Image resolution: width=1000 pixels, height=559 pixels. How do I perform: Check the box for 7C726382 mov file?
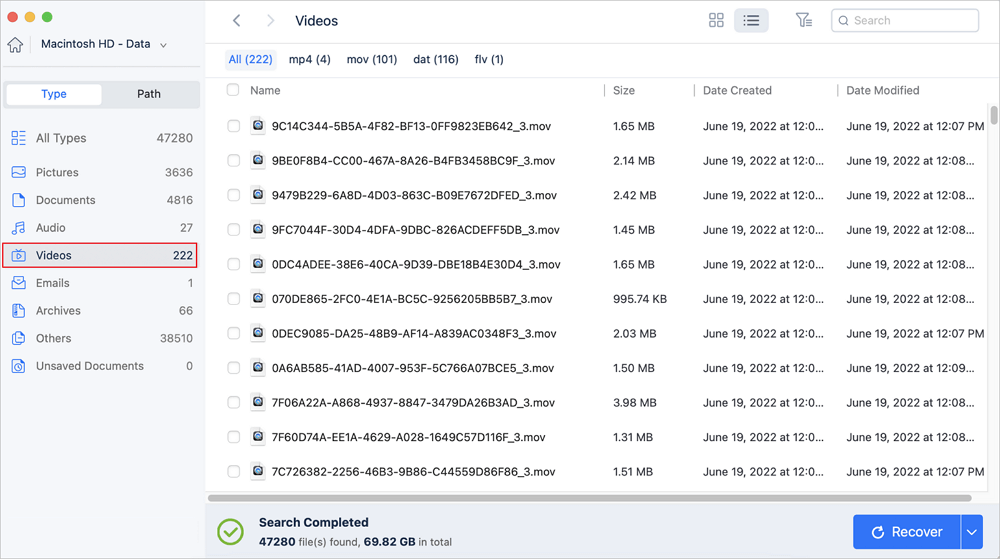(233, 472)
